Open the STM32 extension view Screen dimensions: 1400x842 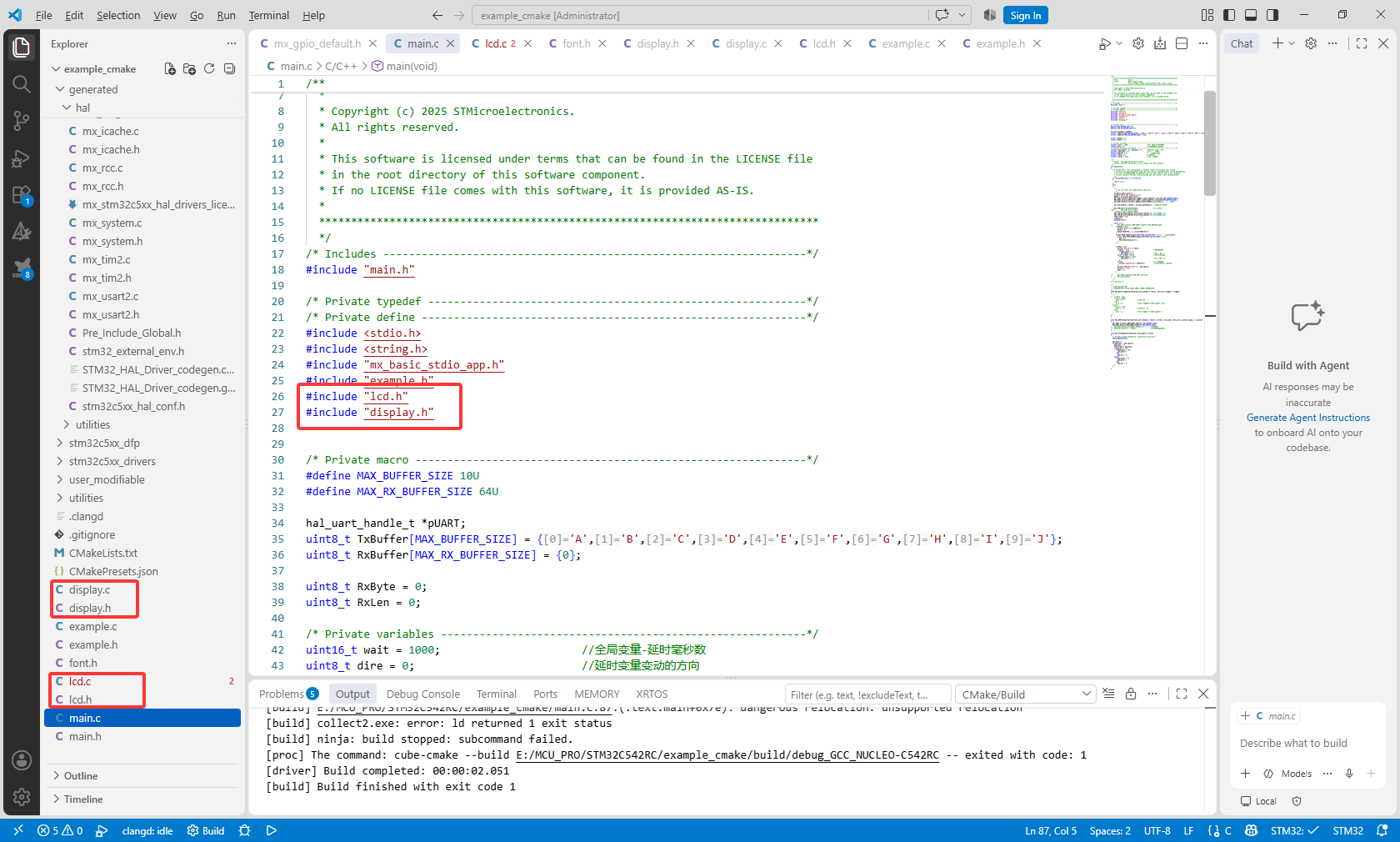[22, 268]
